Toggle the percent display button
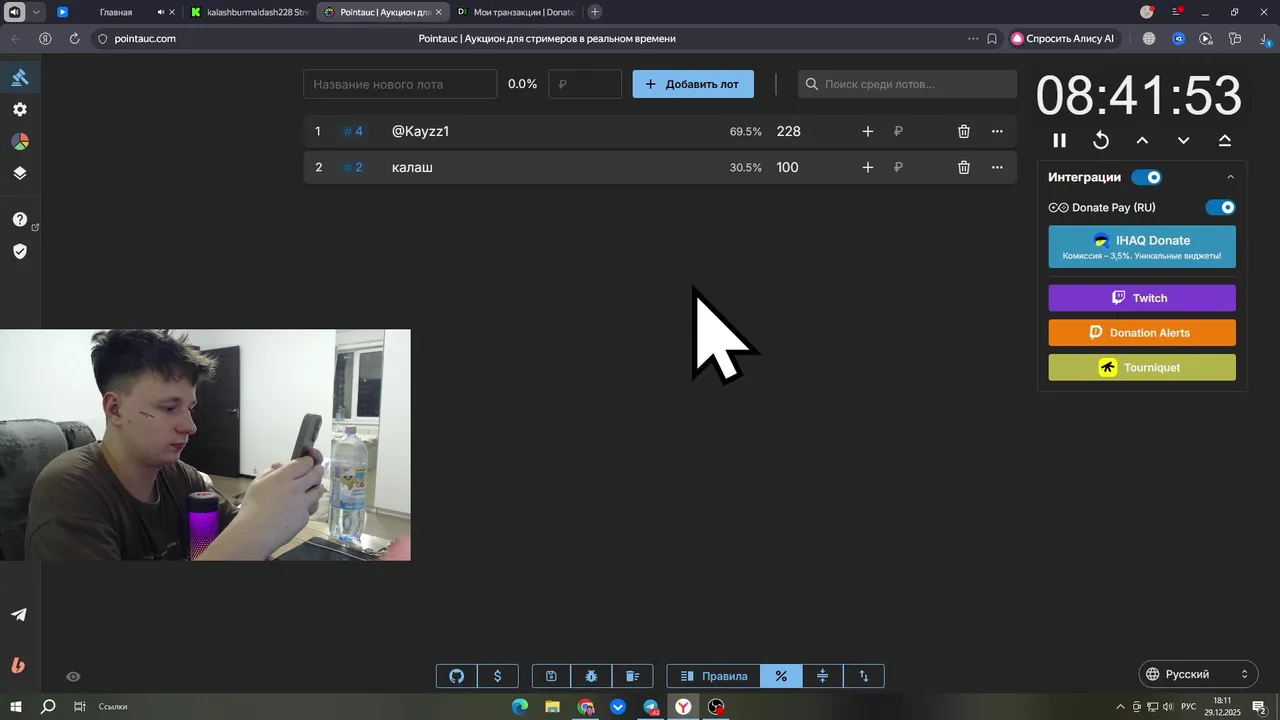1280x720 pixels. click(781, 676)
